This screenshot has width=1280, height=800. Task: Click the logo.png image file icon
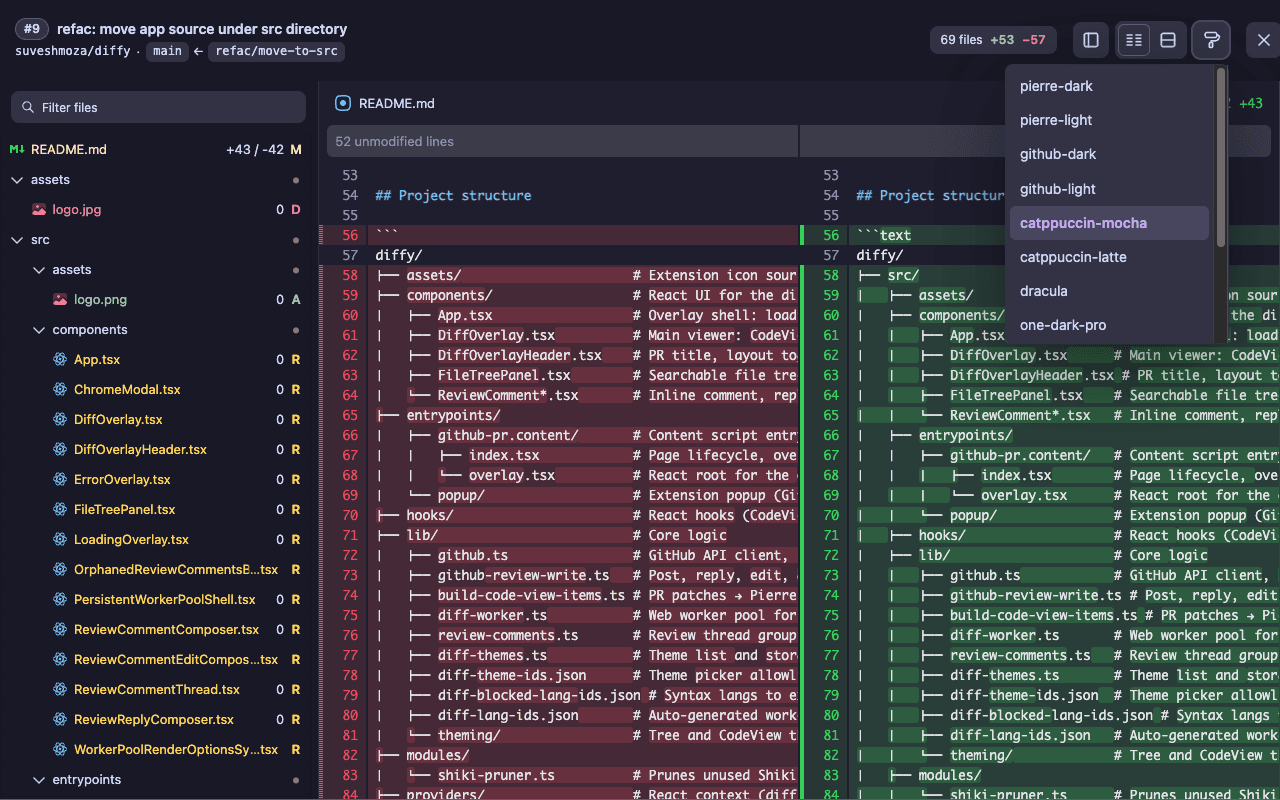tap(60, 300)
